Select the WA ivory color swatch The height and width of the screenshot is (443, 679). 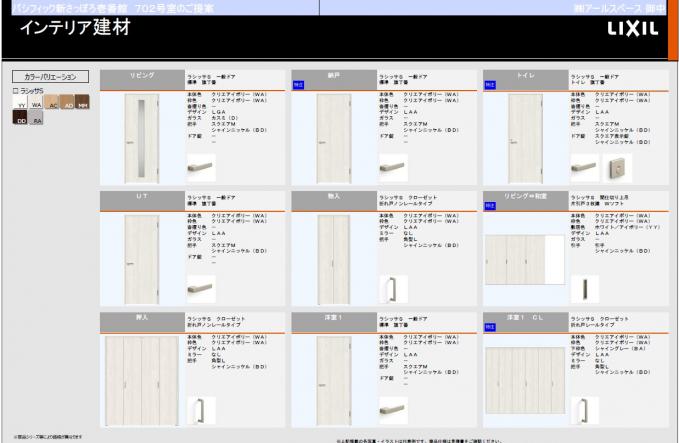point(36,102)
